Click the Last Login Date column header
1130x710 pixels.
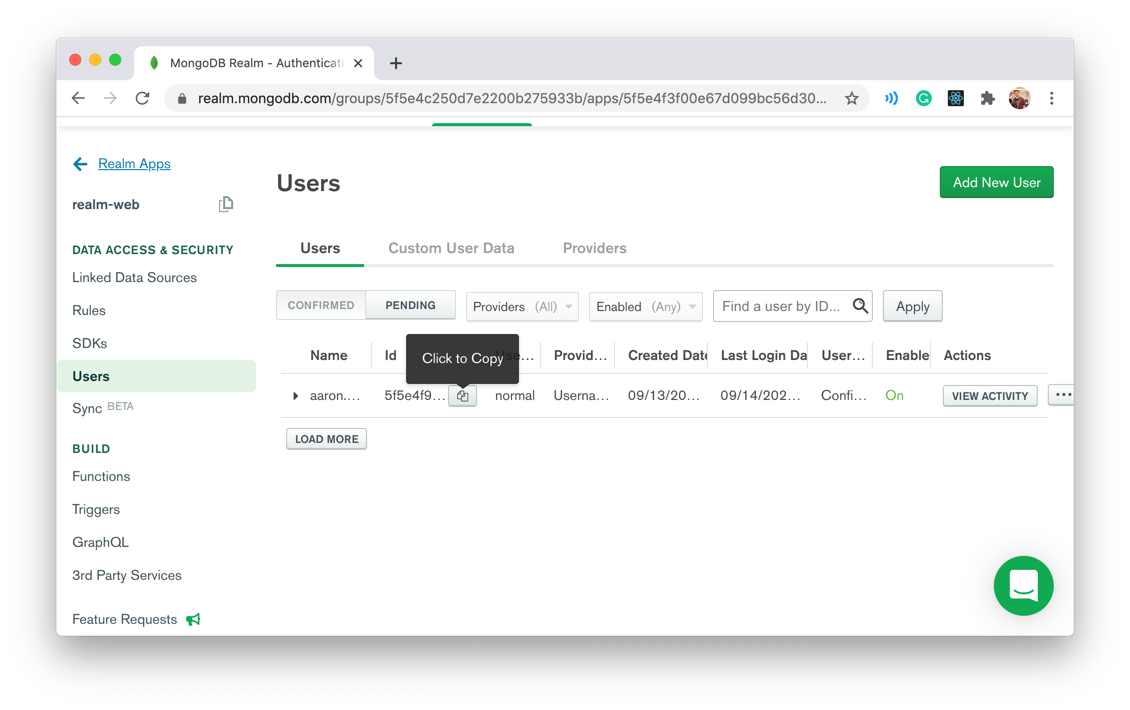(764, 355)
